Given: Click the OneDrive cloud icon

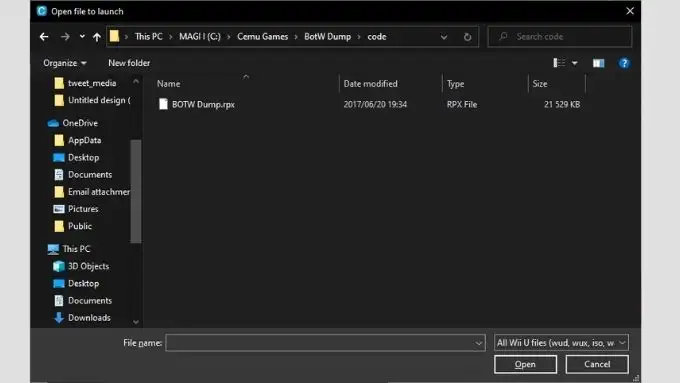Looking at the screenshot, I should tap(53, 124).
